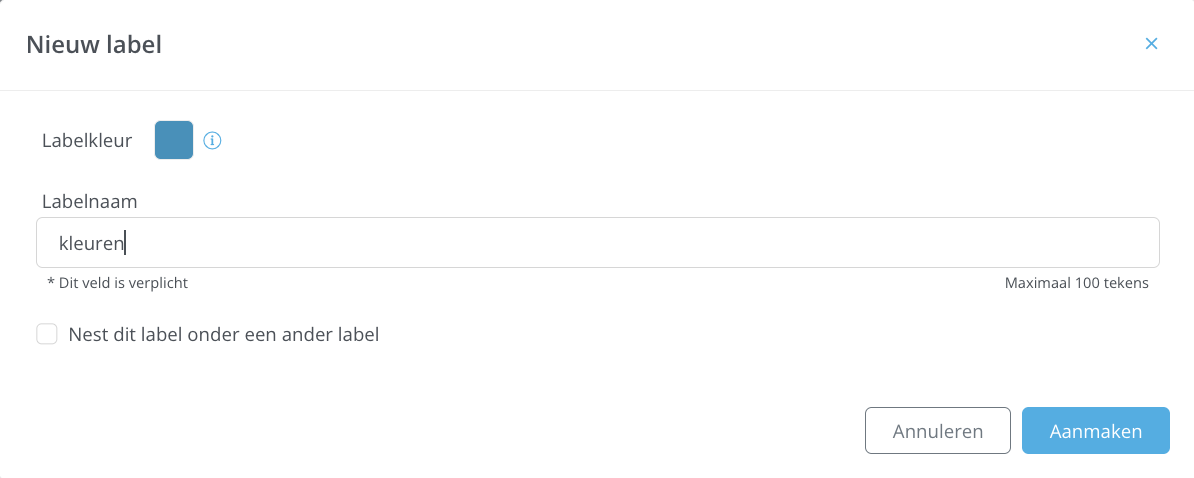This screenshot has width=1194, height=478.
Task: Select the Labelkleur color square
Action: point(174,140)
